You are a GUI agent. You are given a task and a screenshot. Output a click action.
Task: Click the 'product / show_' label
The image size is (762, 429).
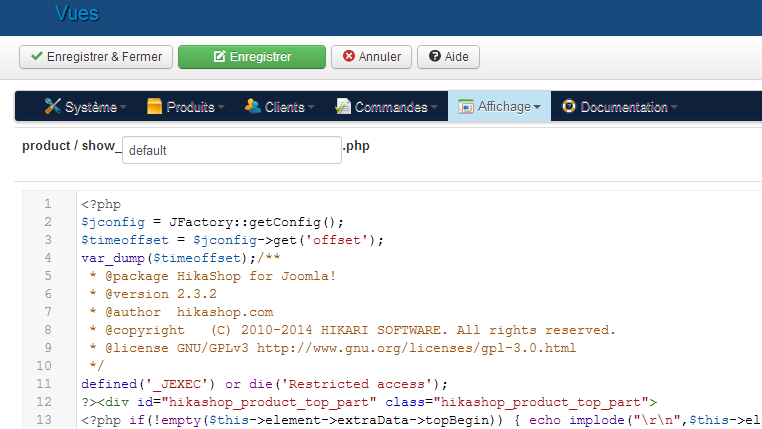click(x=71, y=146)
